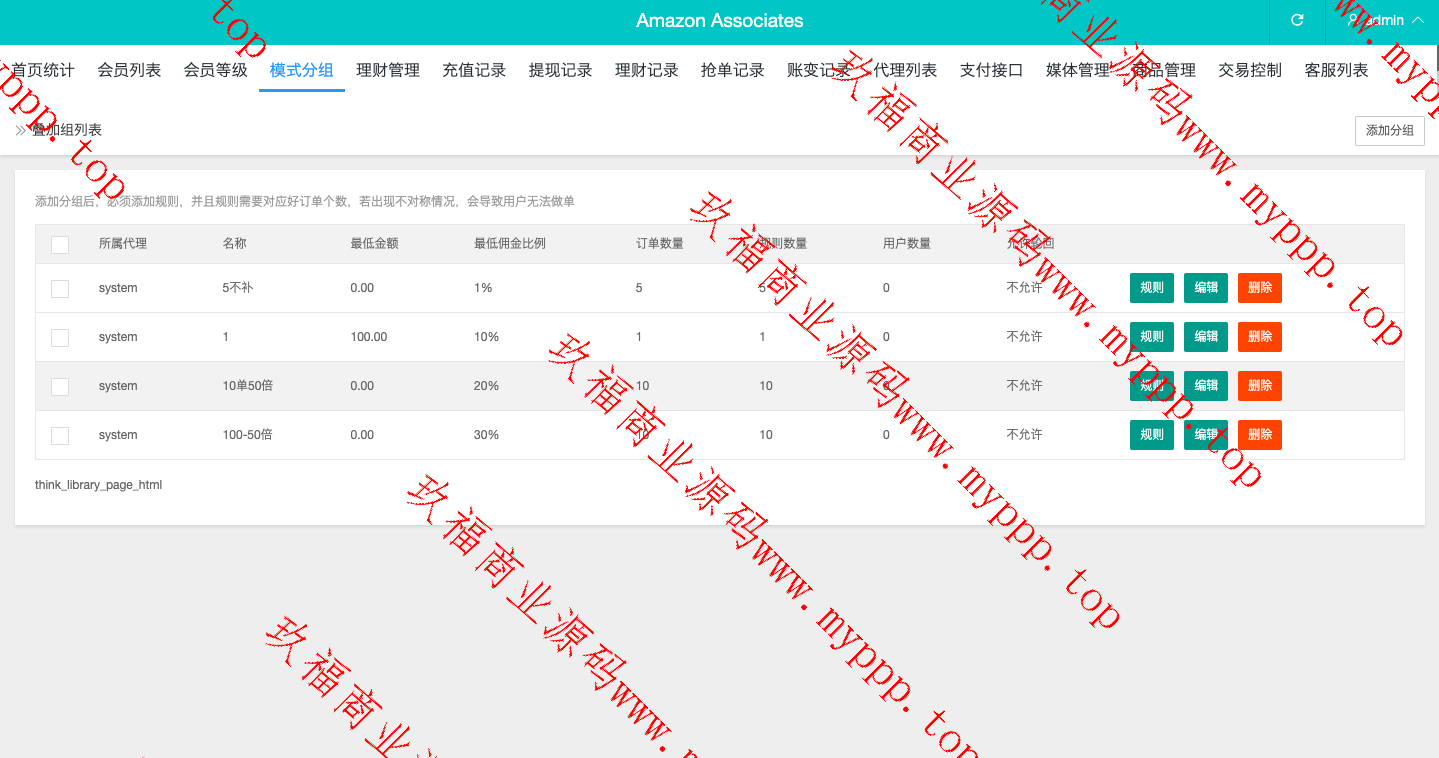This screenshot has width=1439, height=758.
Task: Delete the 10单50倍 group
Action: pos(1260,386)
